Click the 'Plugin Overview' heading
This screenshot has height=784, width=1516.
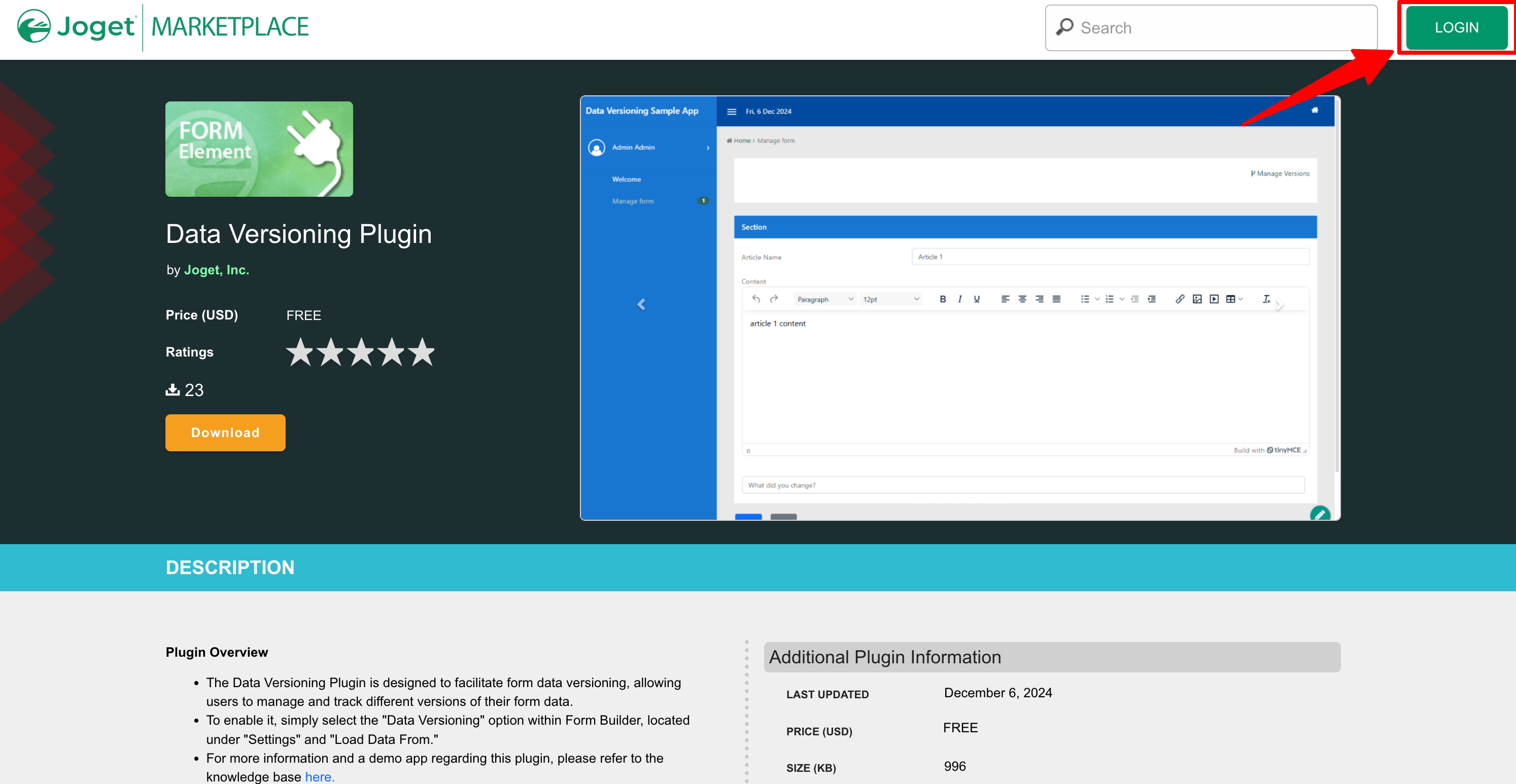pos(217,652)
